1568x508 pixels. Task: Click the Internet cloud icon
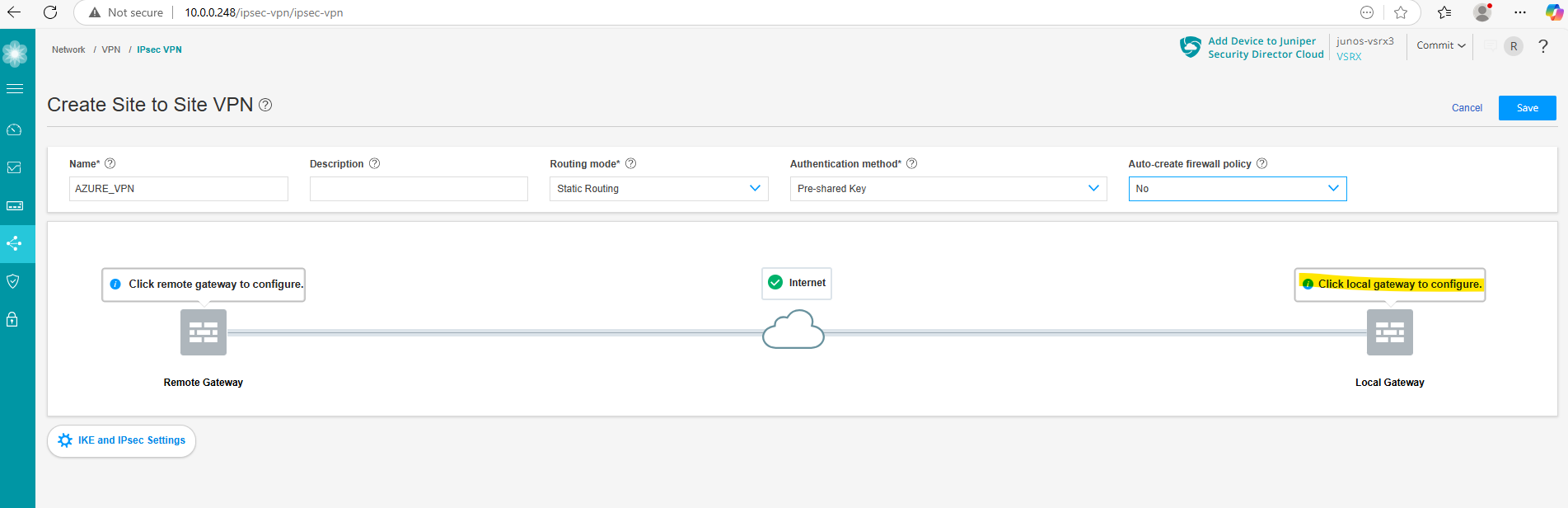pos(793,329)
